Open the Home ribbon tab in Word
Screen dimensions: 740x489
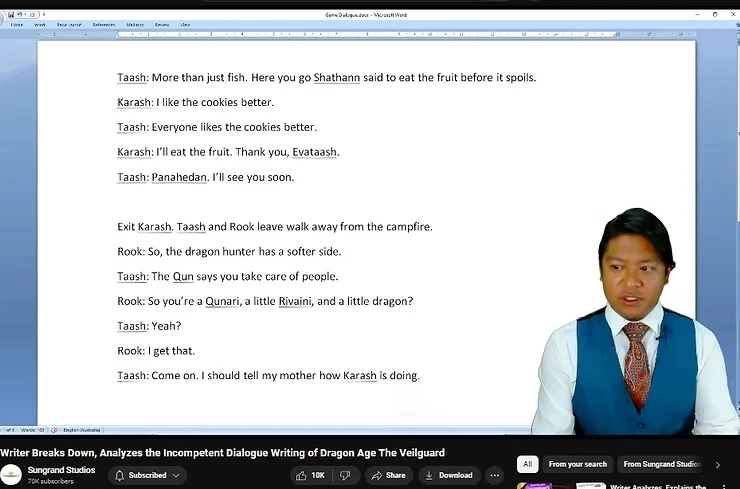(x=17, y=25)
